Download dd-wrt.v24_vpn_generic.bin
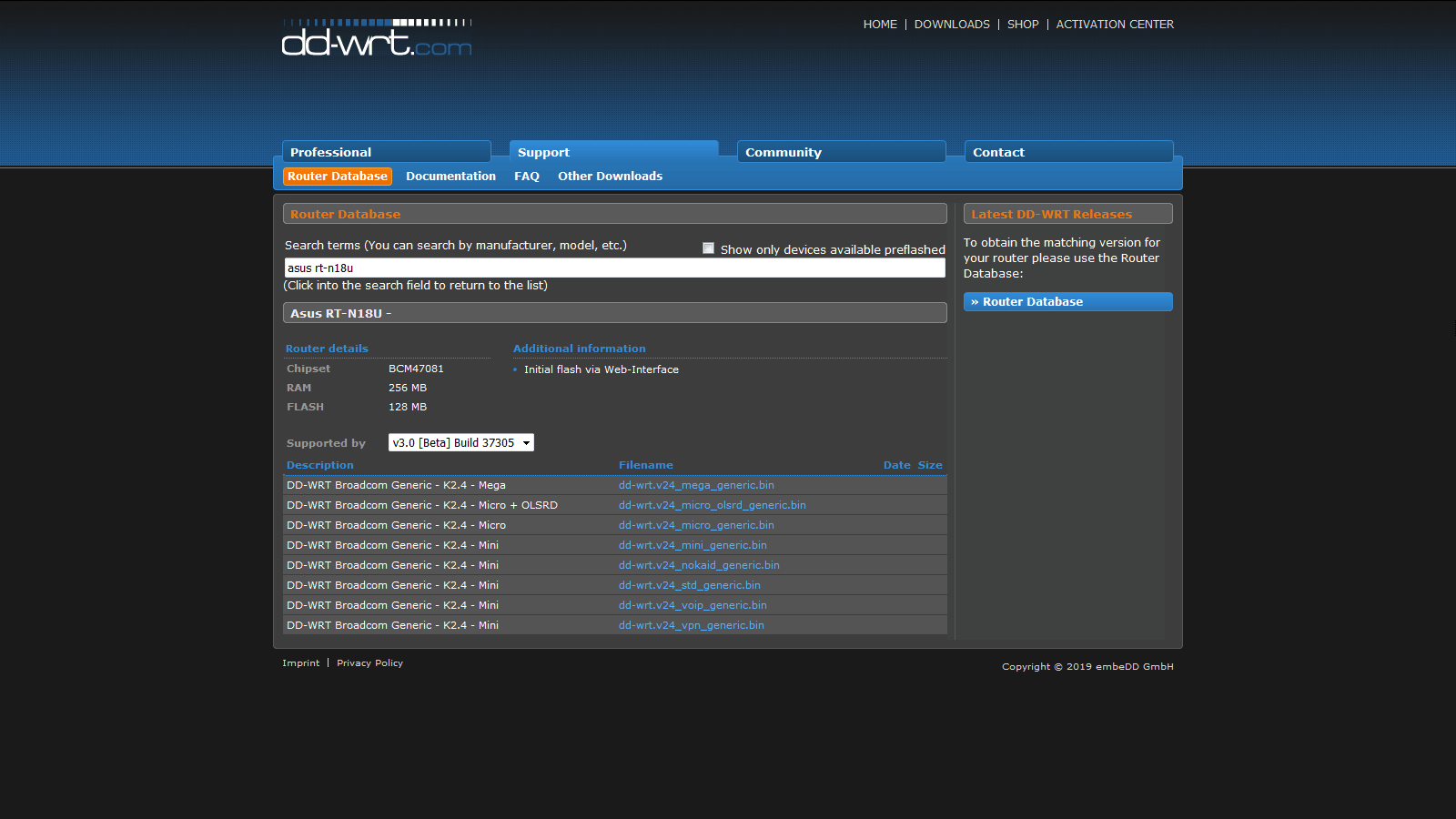This screenshot has width=1456, height=819. point(692,625)
